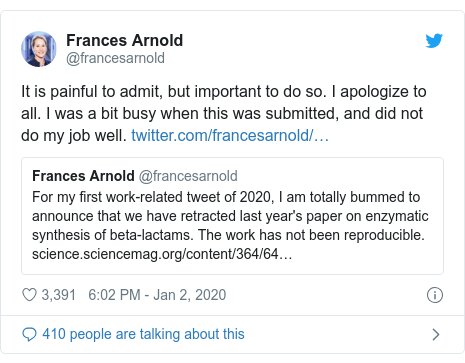Click the main tweet apology text
The height and width of the screenshot is (363, 465).
[224, 114]
